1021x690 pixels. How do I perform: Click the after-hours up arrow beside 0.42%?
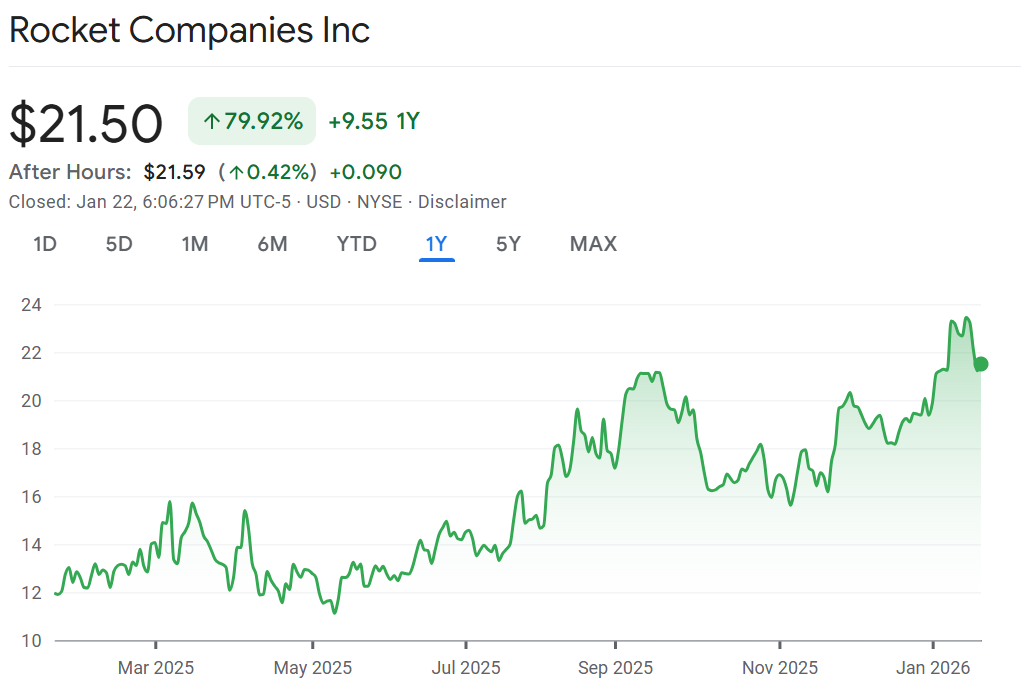237,172
